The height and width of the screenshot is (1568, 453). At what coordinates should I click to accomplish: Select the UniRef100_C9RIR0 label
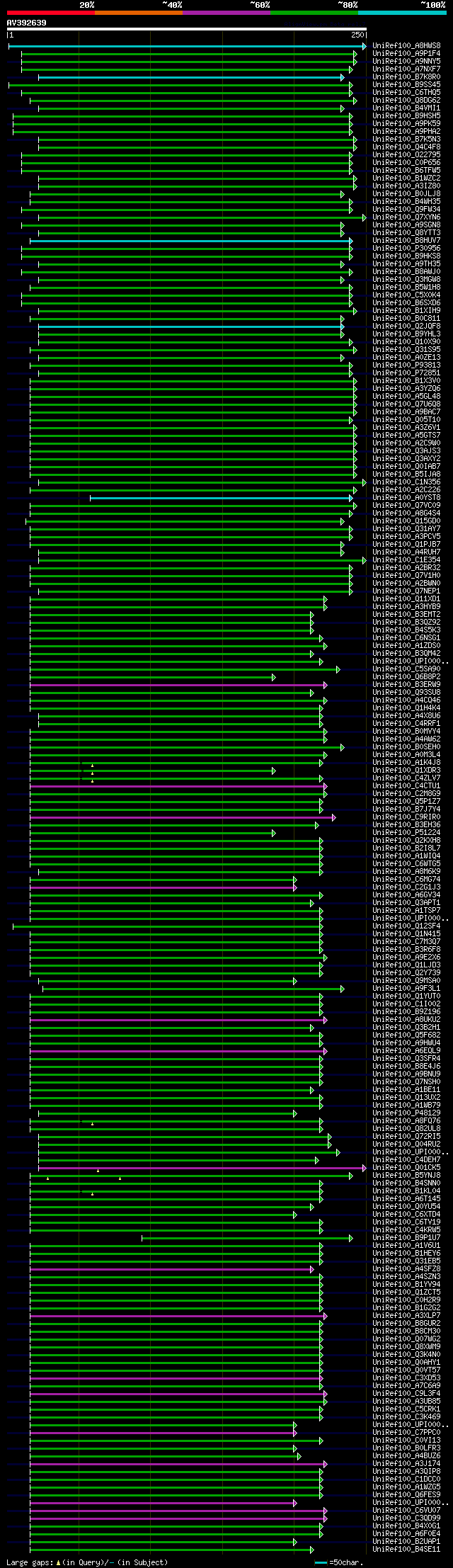pos(406,817)
